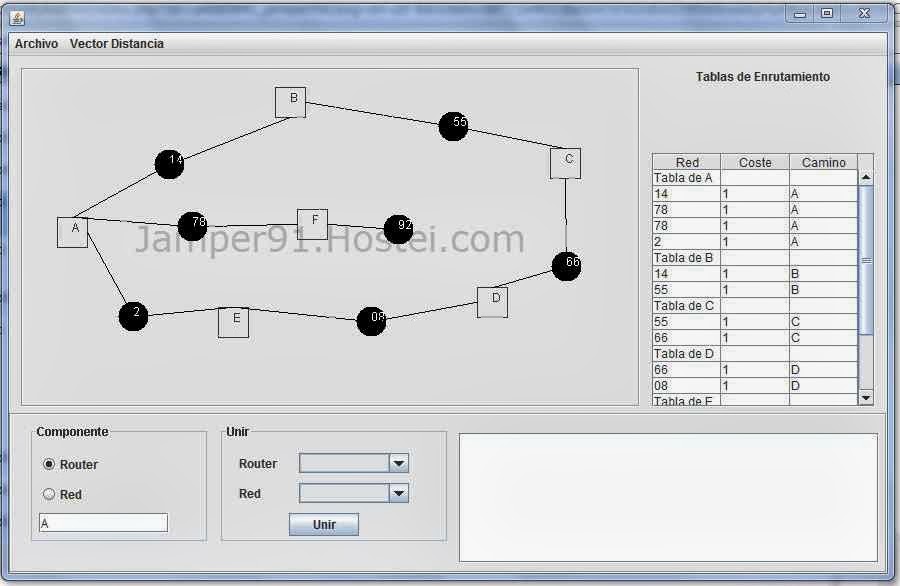Select router node A on the canvas
Image resolution: width=900 pixels, height=586 pixels.
click(73, 230)
